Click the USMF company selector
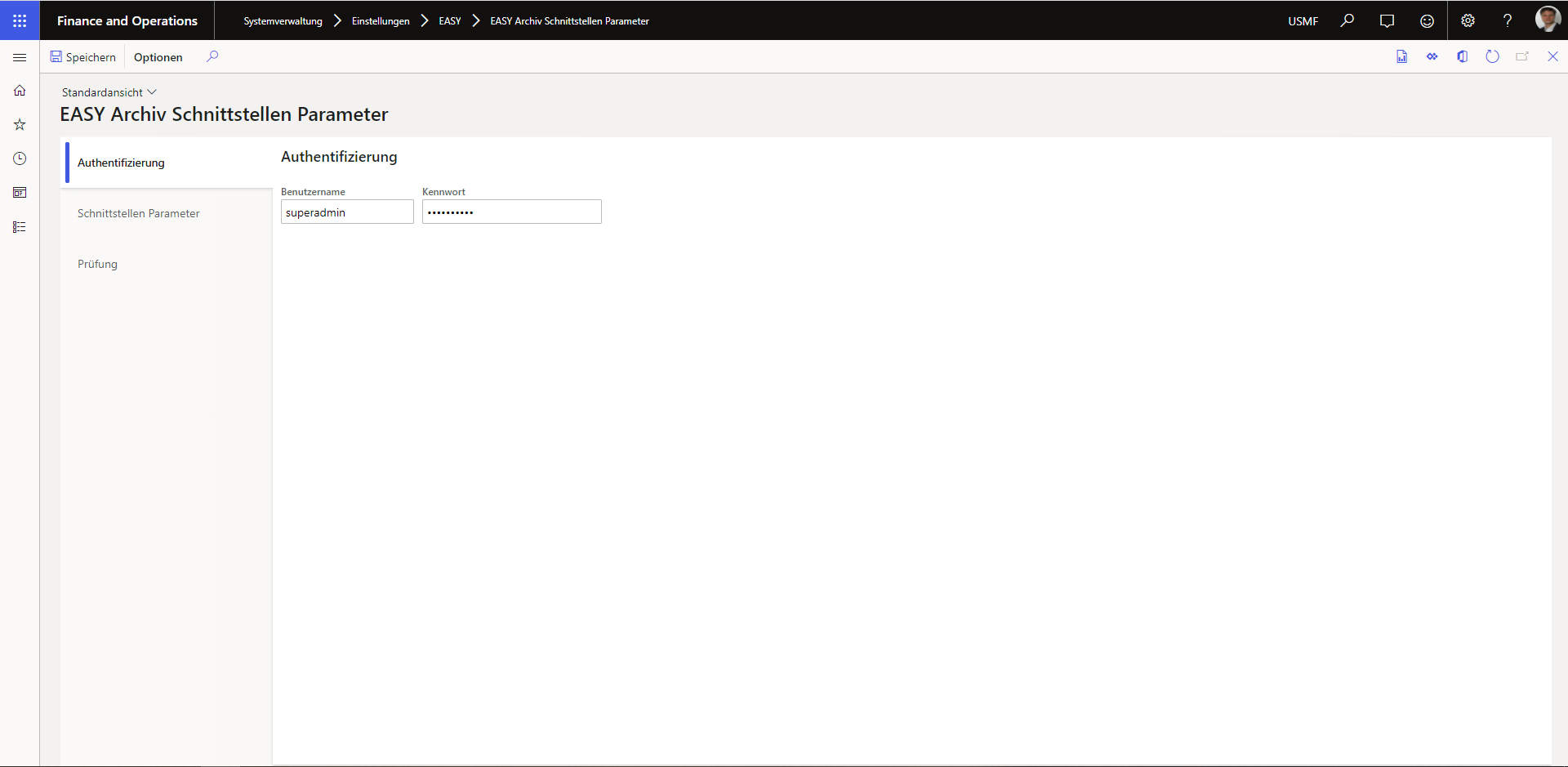The height and width of the screenshot is (767, 1568). (x=1303, y=21)
